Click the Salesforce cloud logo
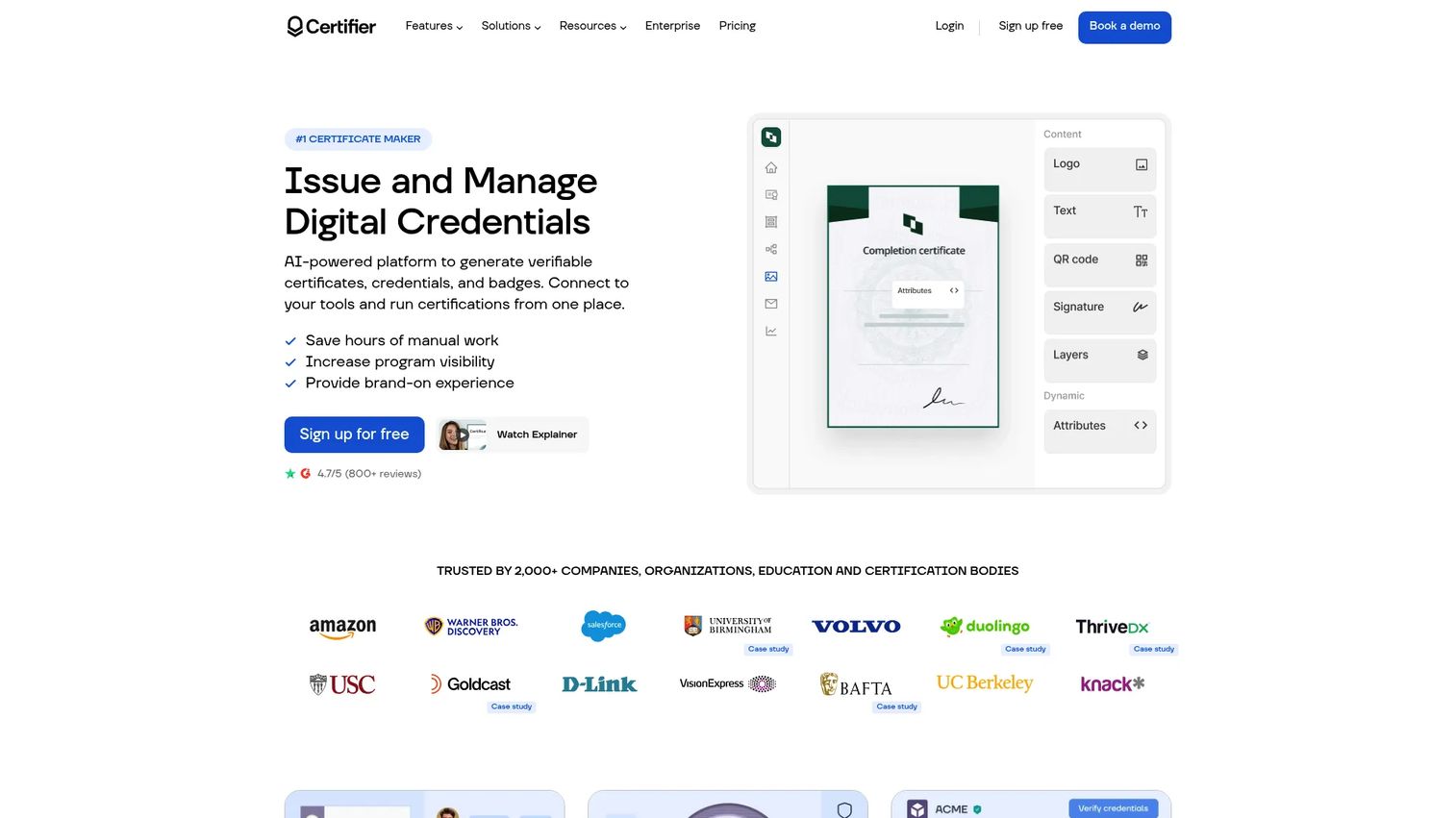 coord(604,626)
